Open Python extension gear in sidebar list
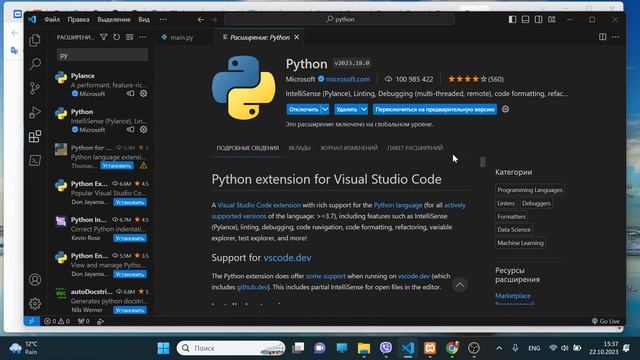 pos(143,129)
